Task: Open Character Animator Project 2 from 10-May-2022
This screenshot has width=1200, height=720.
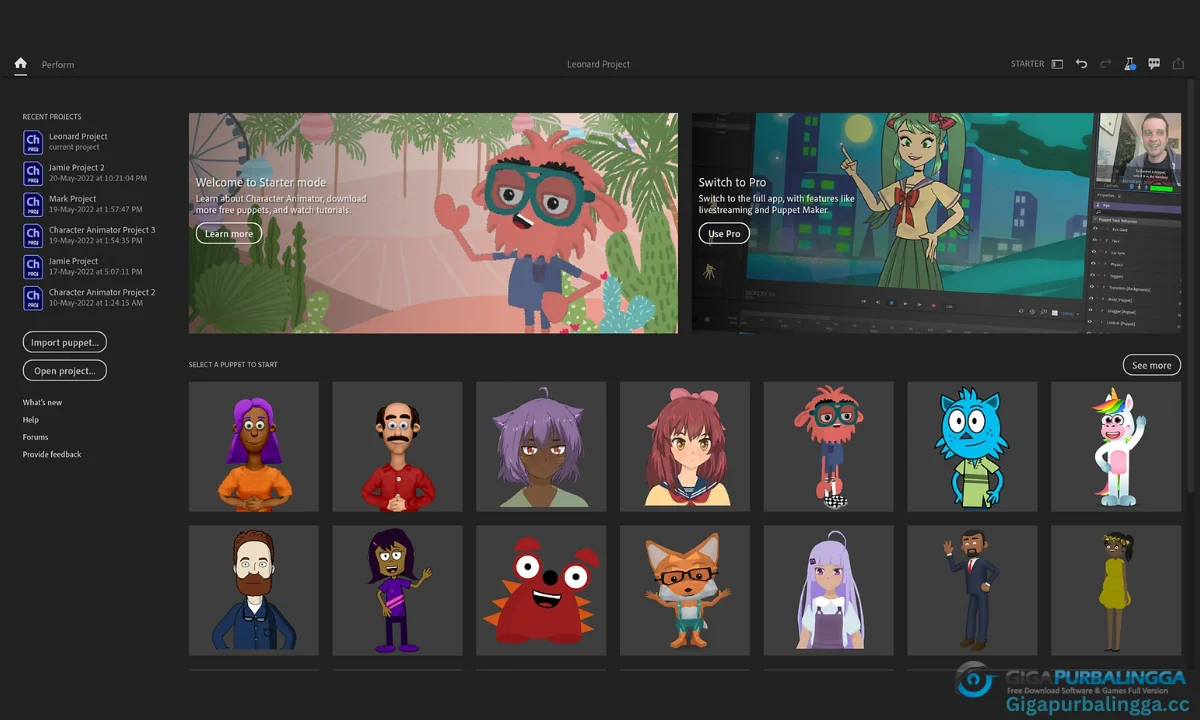Action: [89, 297]
